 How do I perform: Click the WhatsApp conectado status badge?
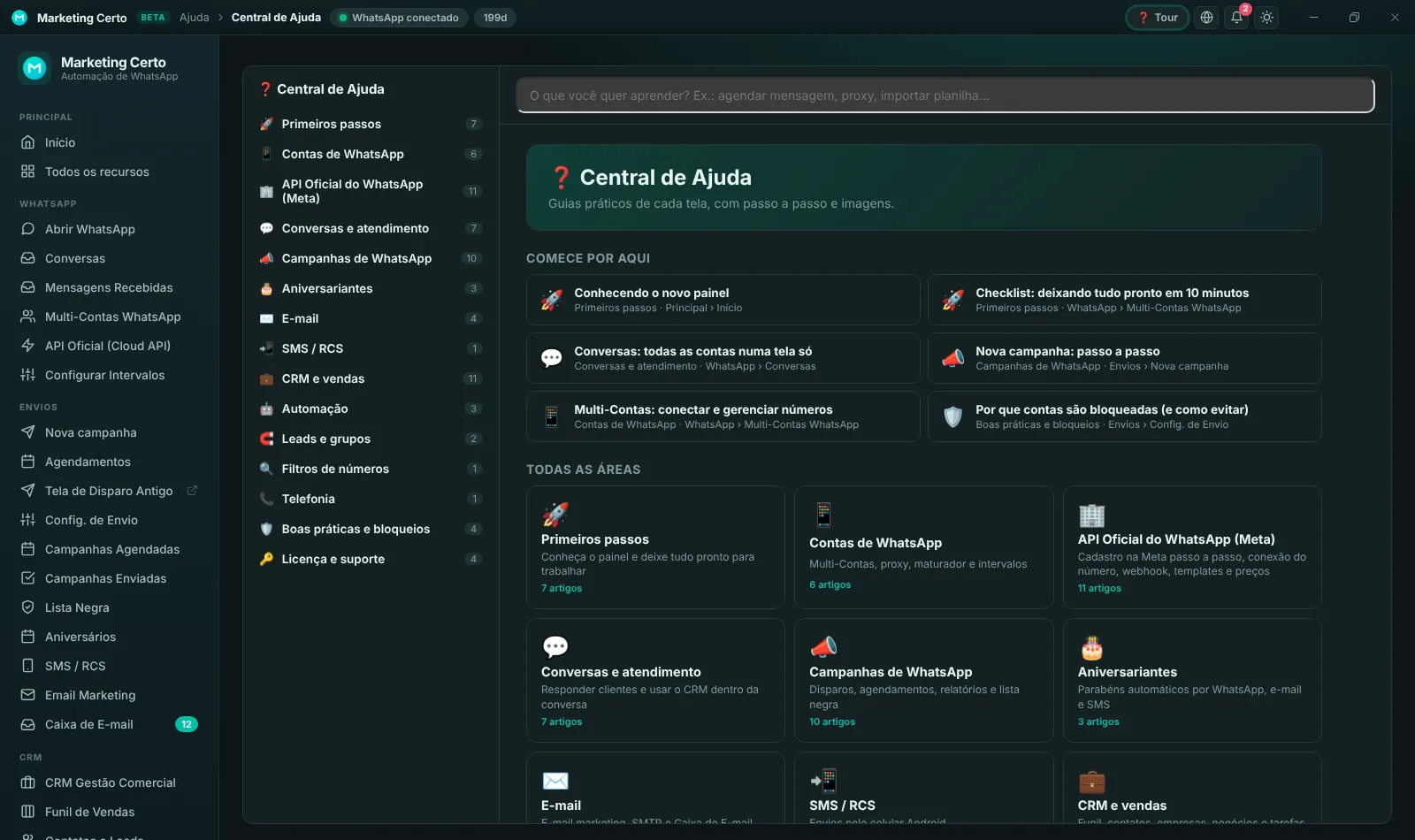click(x=399, y=18)
